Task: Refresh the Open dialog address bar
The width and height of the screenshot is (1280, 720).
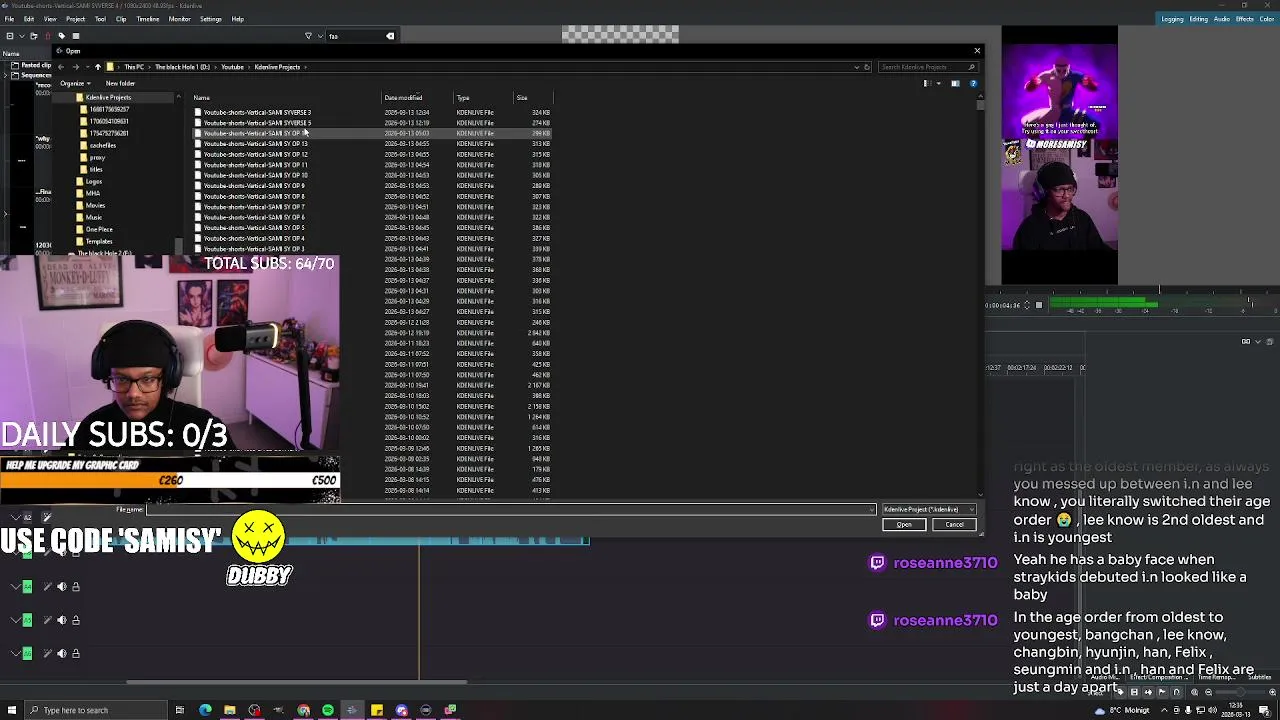Action: coord(867,67)
